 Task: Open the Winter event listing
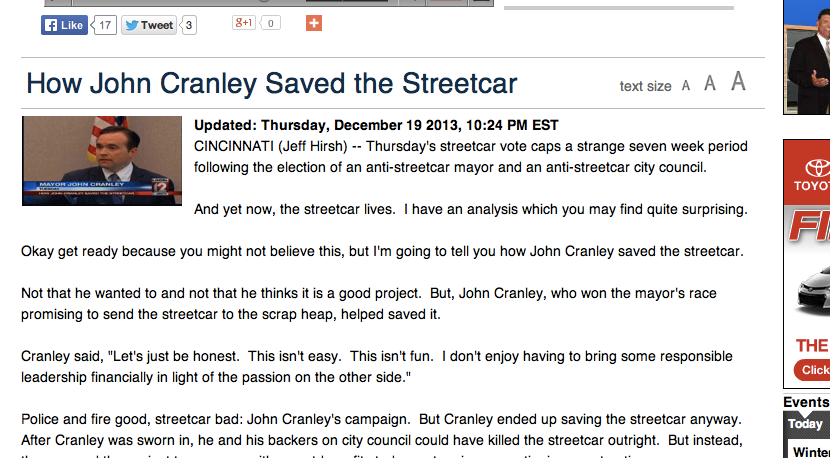pyautogui.click(x=811, y=451)
